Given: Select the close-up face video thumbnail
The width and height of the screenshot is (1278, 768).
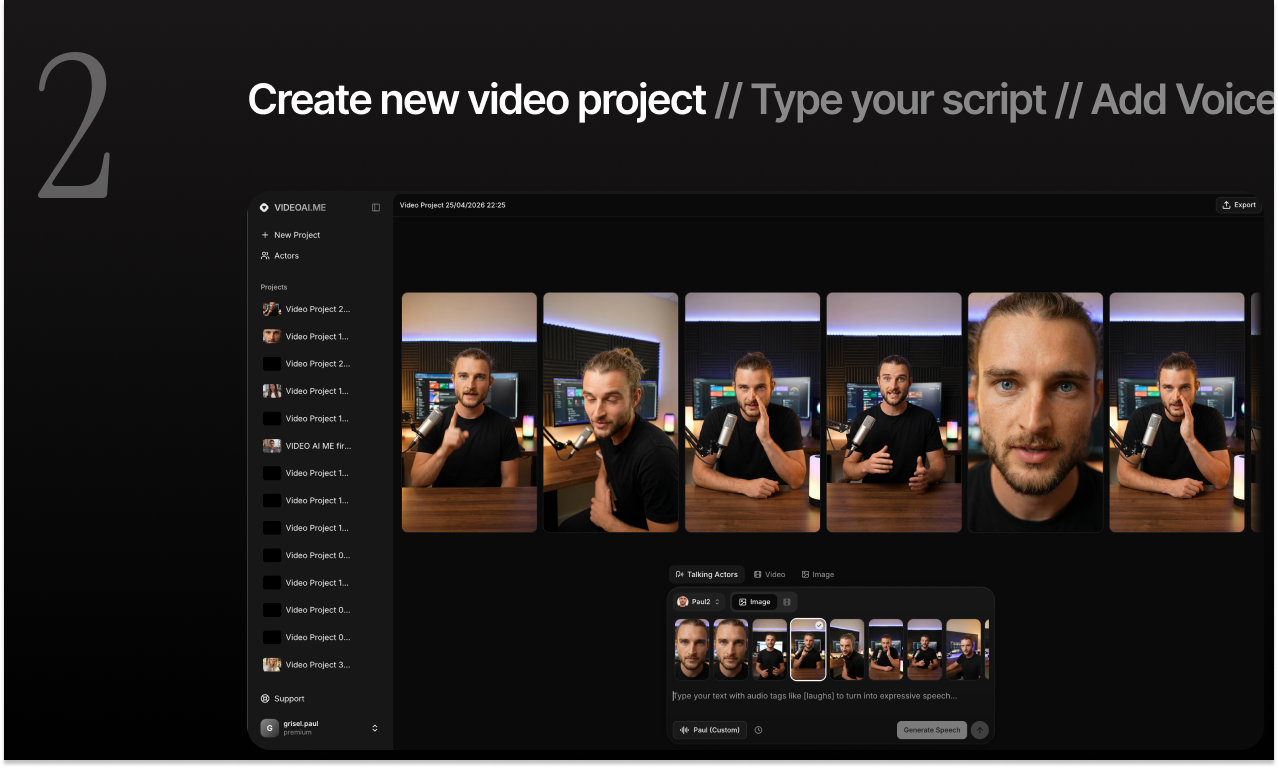Looking at the screenshot, I should tap(1035, 411).
